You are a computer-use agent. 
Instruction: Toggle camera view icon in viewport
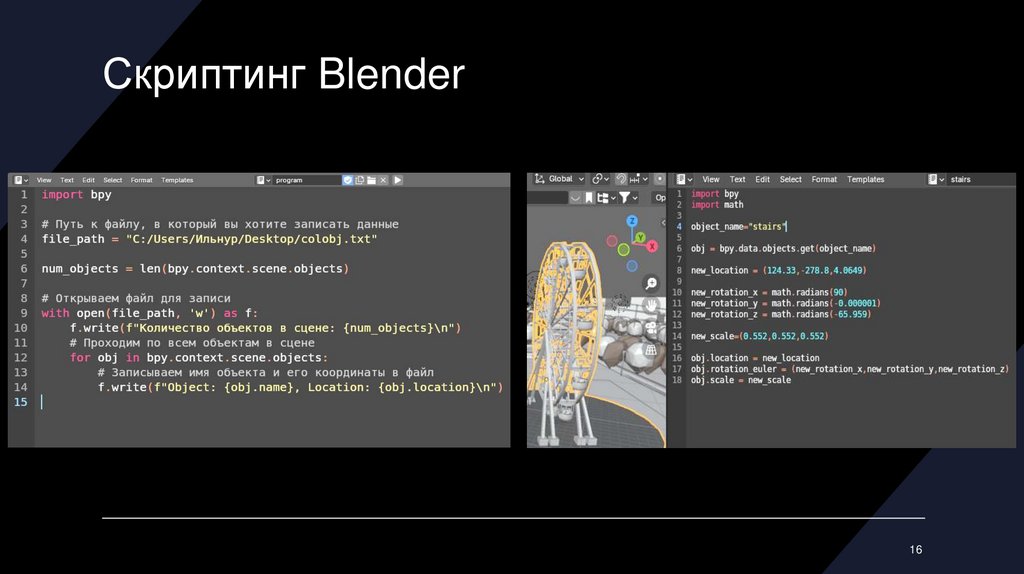click(650, 328)
